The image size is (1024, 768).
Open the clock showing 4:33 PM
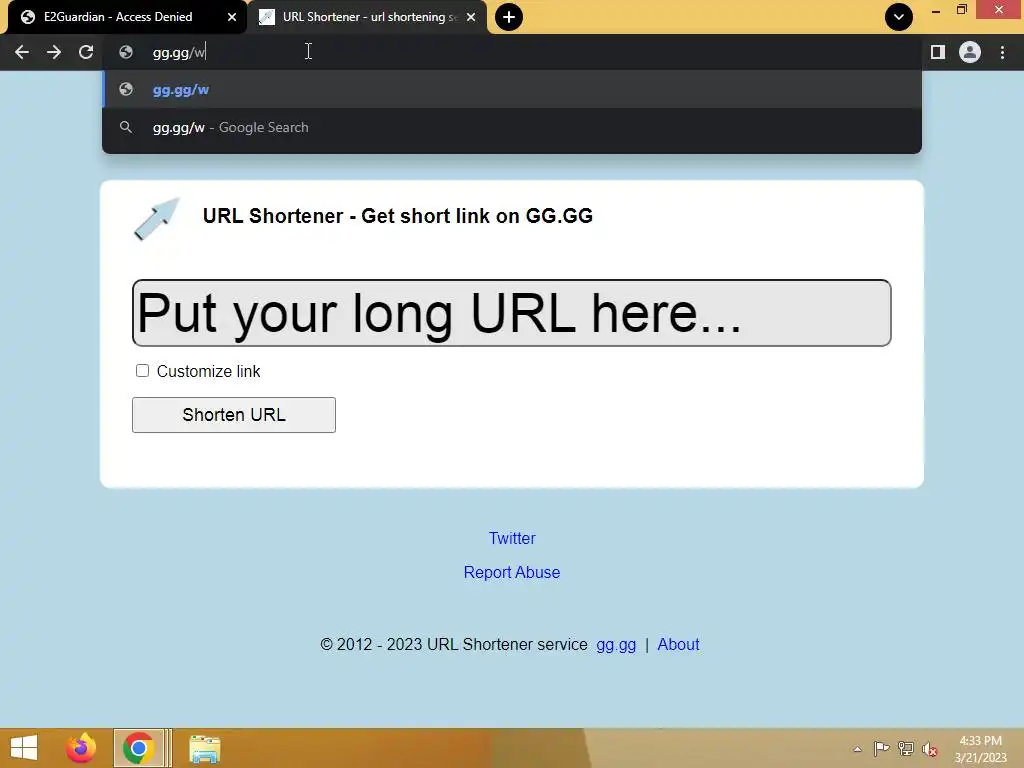click(x=981, y=749)
